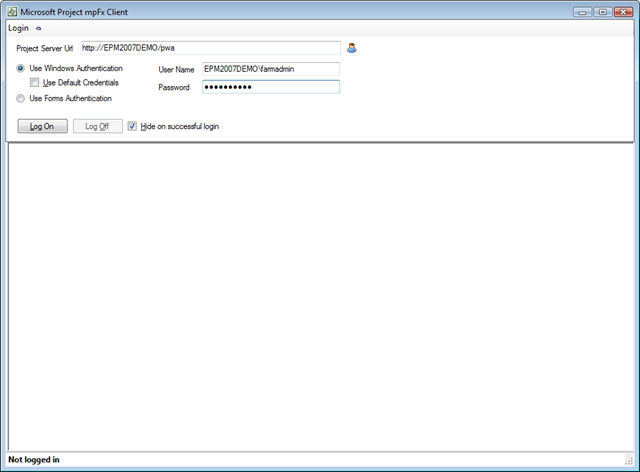Click the empty main content panel

pyautogui.click(x=320, y=297)
